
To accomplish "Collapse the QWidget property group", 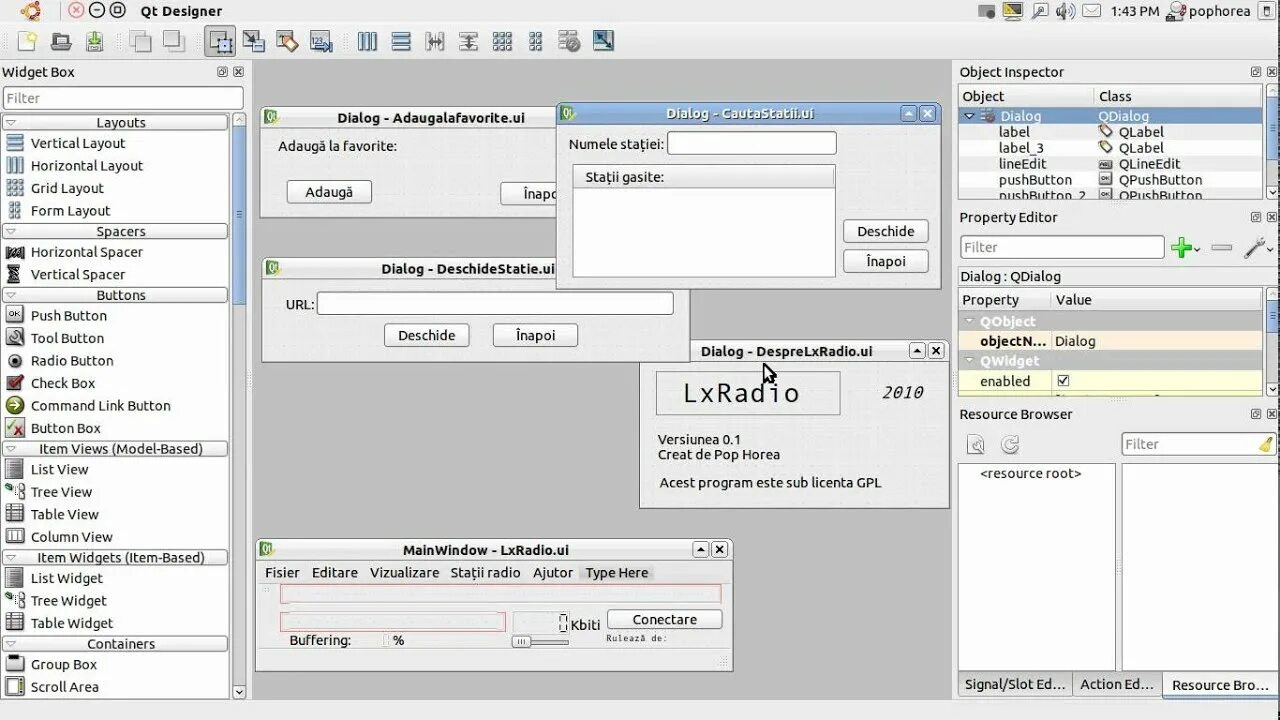I will (x=969, y=361).
